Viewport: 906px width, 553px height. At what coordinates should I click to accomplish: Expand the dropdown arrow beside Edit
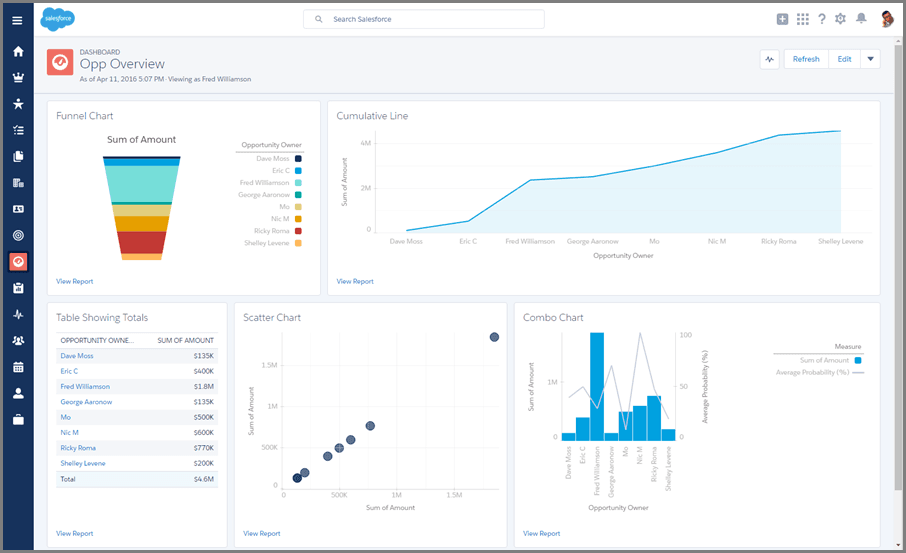(x=870, y=59)
